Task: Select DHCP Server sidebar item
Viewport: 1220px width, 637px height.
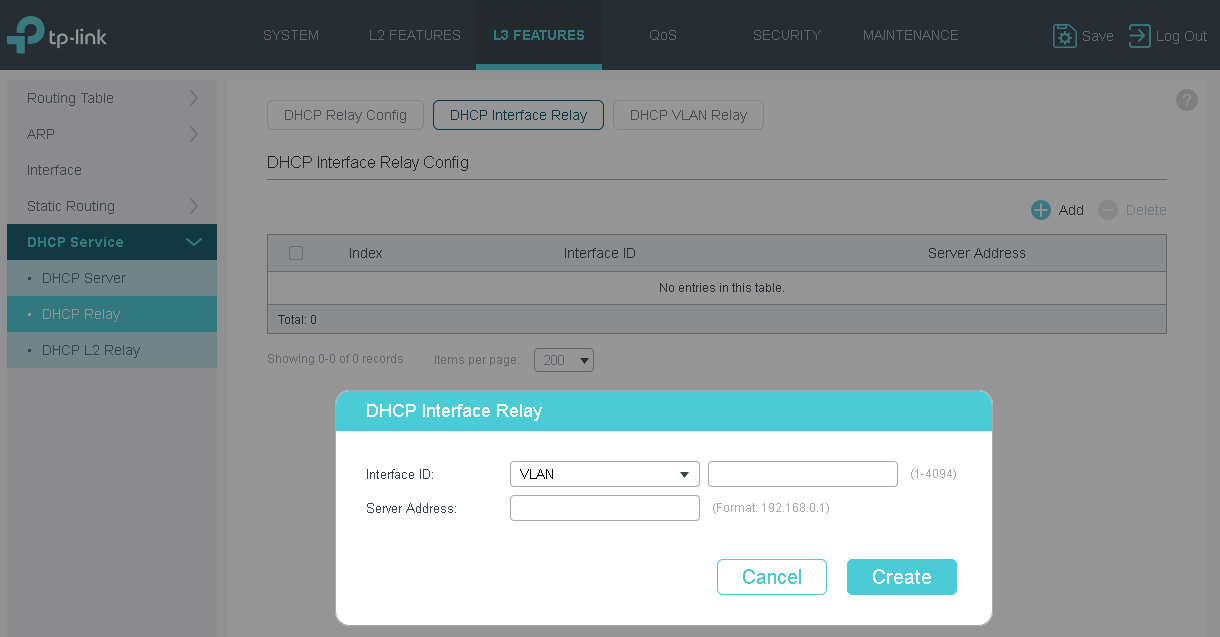Action: tap(112, 278)
